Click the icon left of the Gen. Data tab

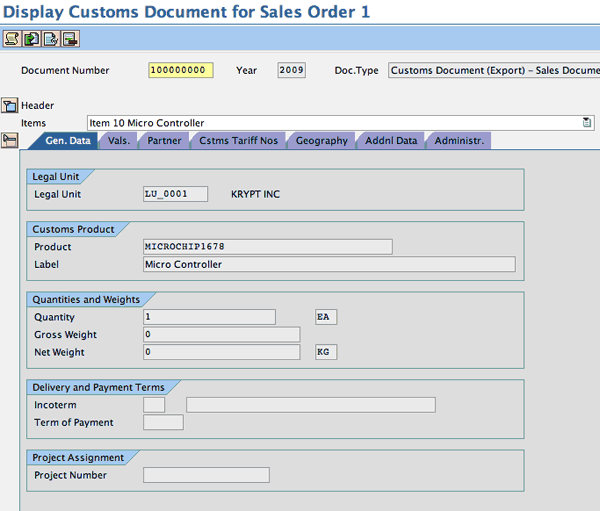(10, 140)
